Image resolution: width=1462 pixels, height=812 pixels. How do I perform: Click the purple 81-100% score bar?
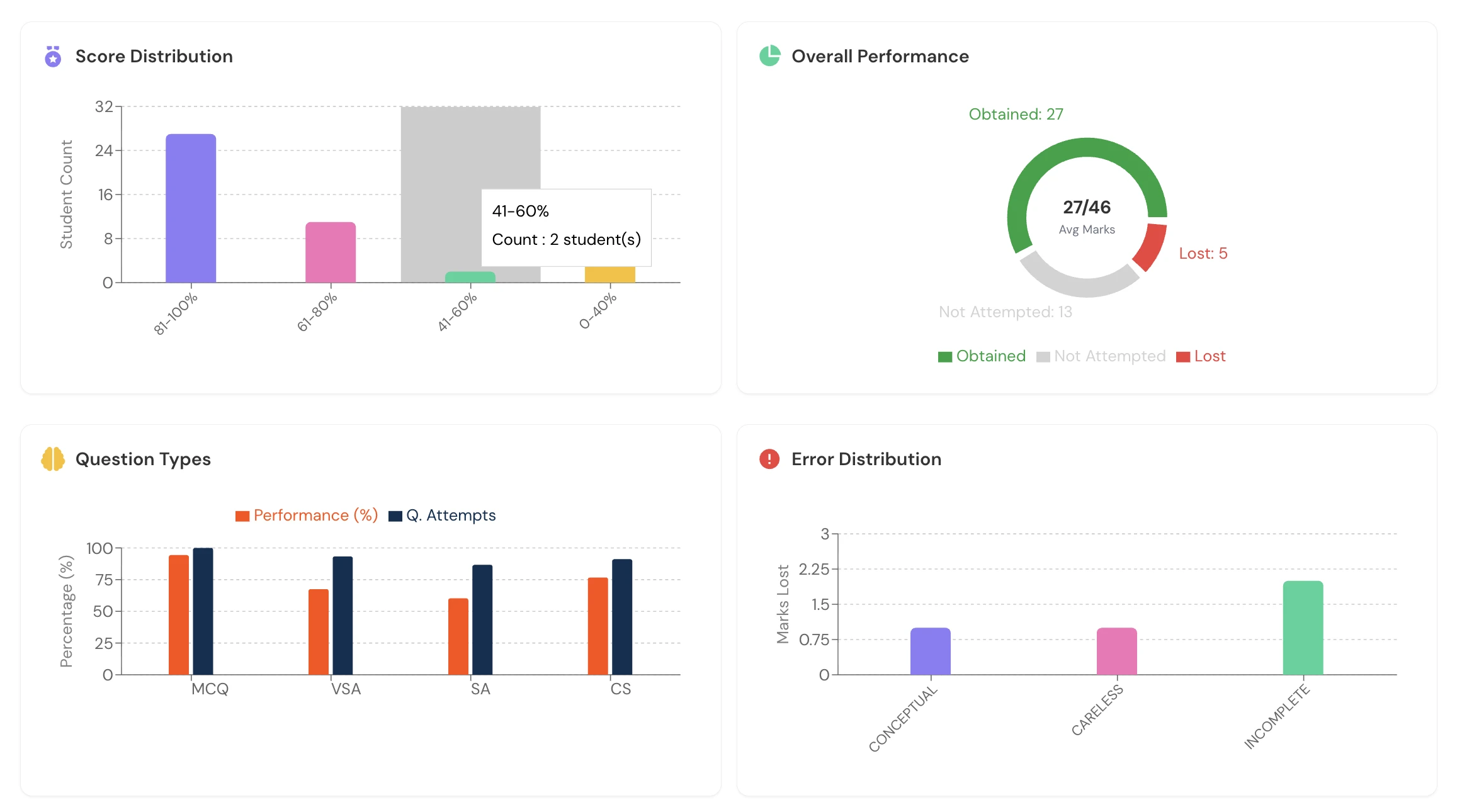coord(191,208)
